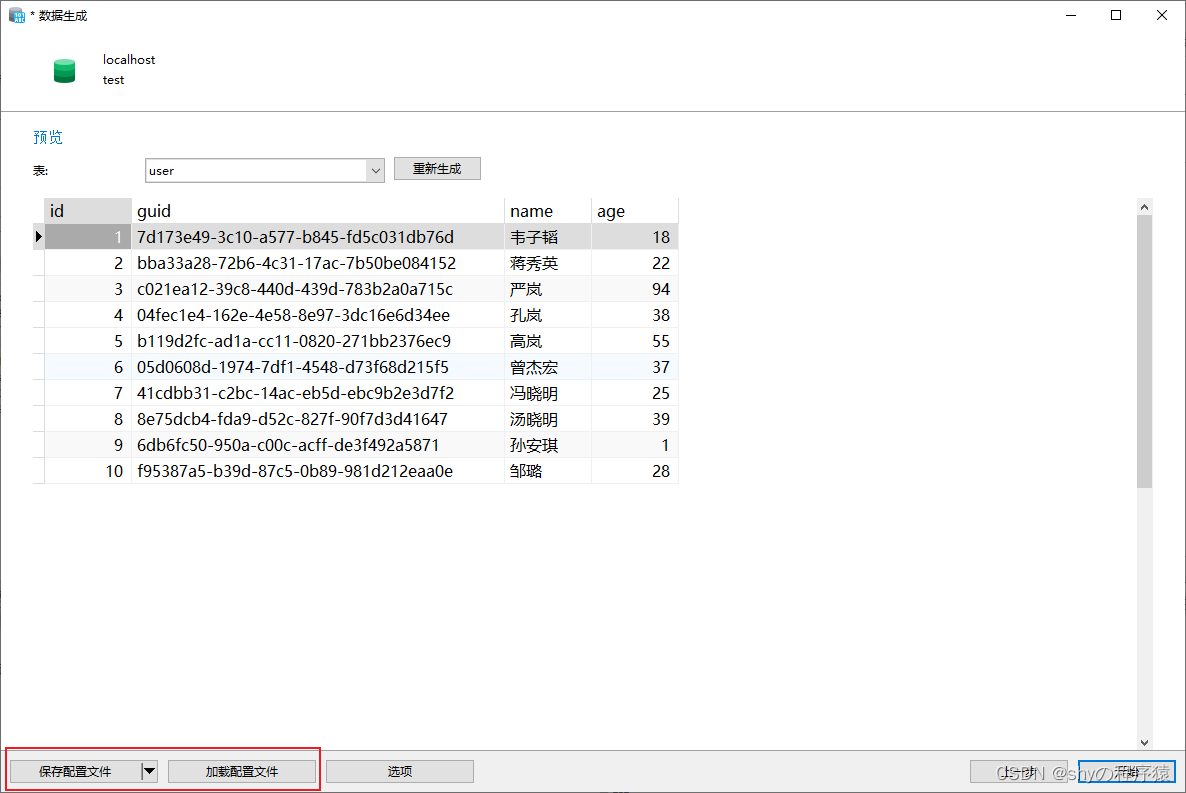Screen dimensions: 1186x793
Task: Select the name cell 韦子韬
Action: point(548,237)
